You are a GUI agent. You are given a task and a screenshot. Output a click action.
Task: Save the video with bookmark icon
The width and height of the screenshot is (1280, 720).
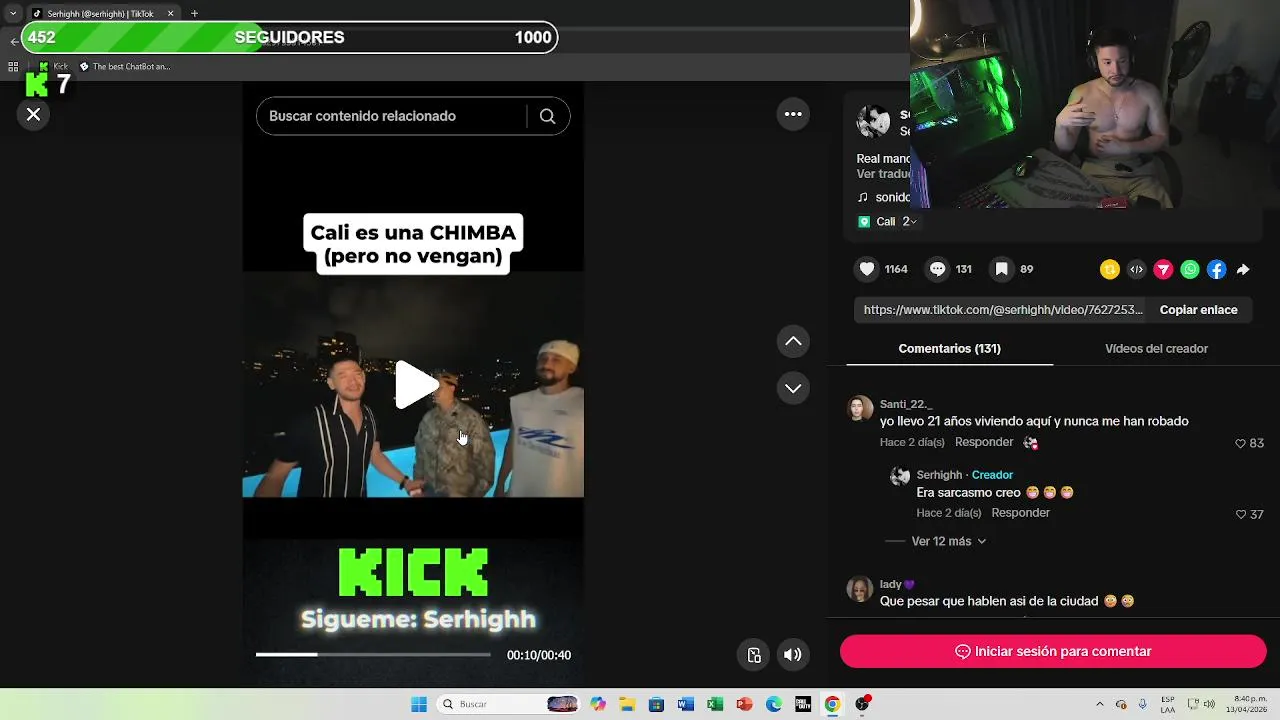(x=1001, y=269)
